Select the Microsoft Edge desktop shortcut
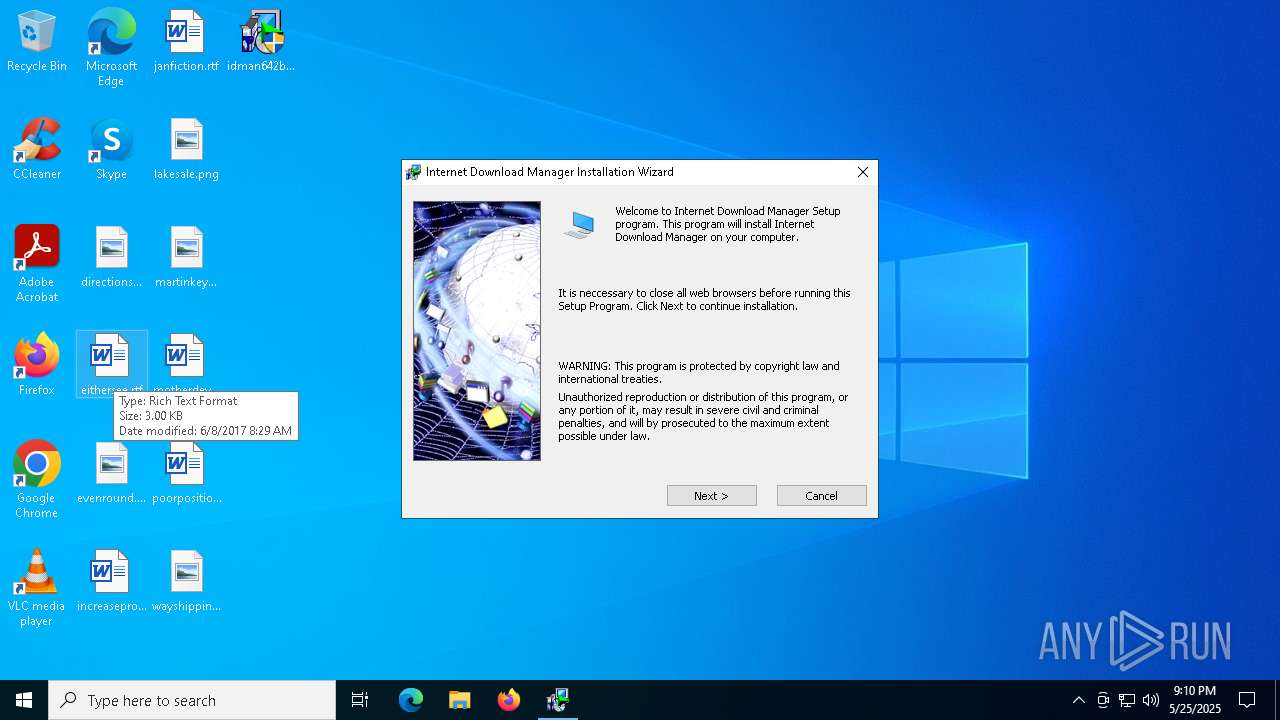 click(x=111, y=48)
